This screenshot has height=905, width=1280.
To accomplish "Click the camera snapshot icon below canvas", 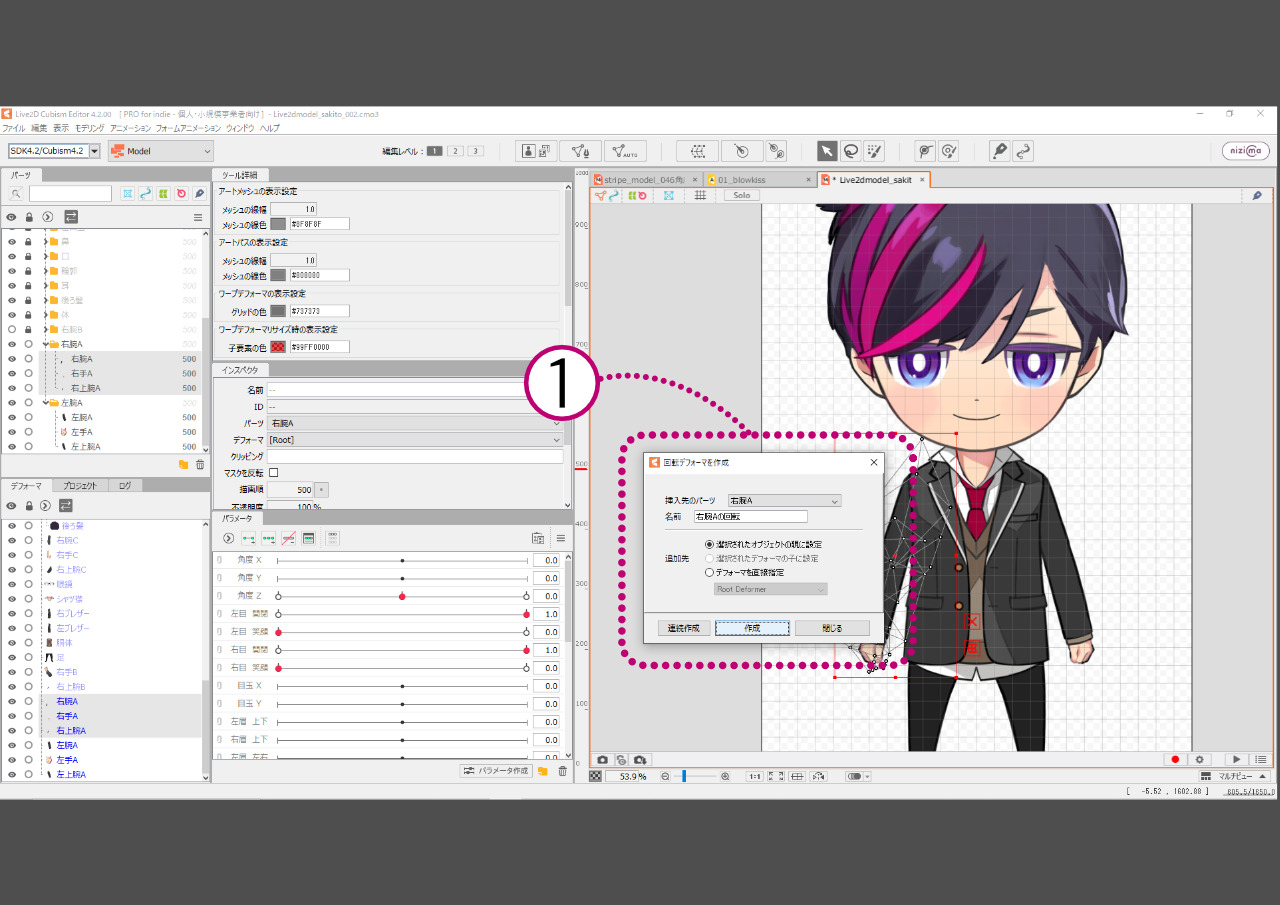I will [x=603, y=760].
